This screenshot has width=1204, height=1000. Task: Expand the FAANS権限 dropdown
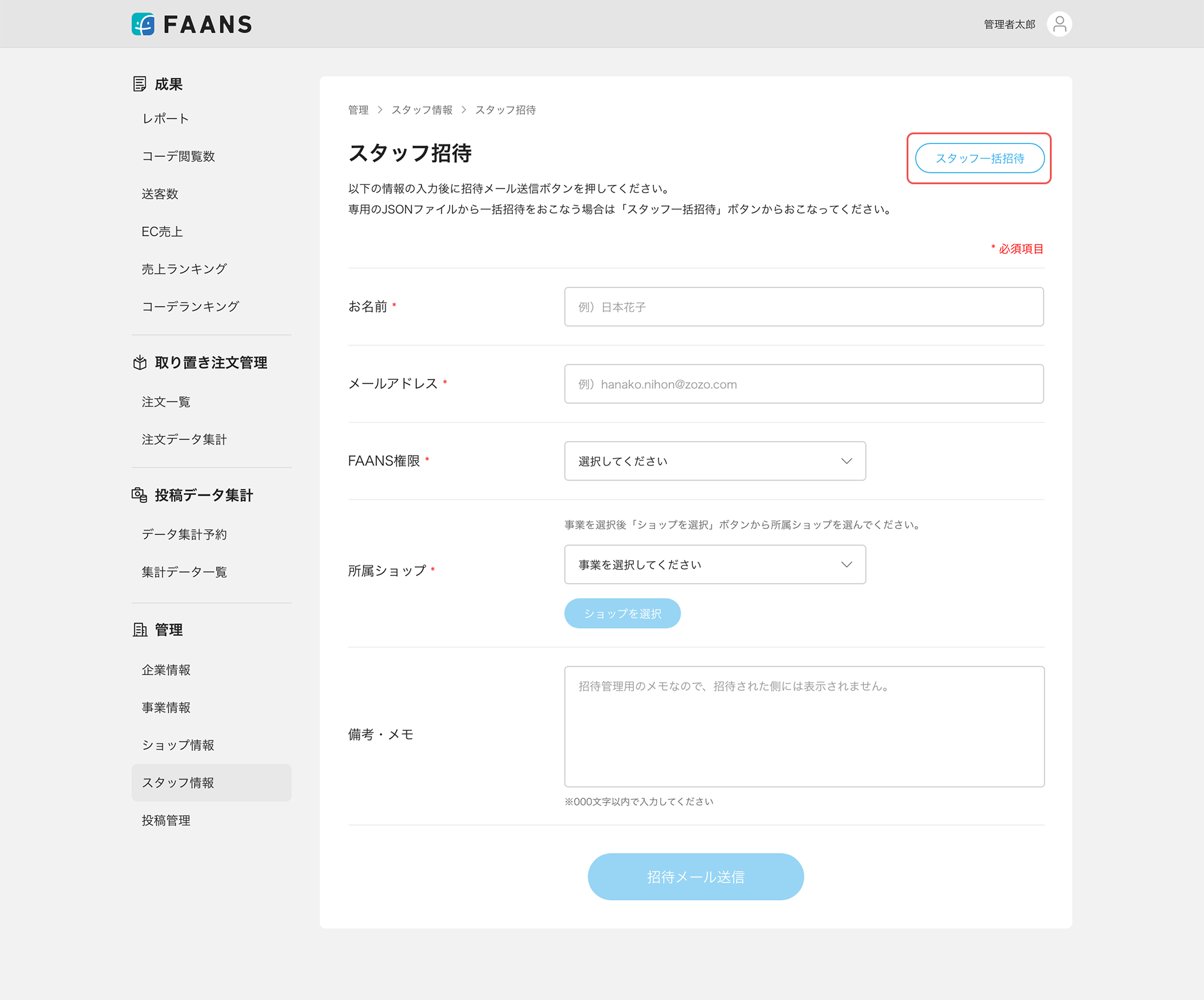point(714,461)
